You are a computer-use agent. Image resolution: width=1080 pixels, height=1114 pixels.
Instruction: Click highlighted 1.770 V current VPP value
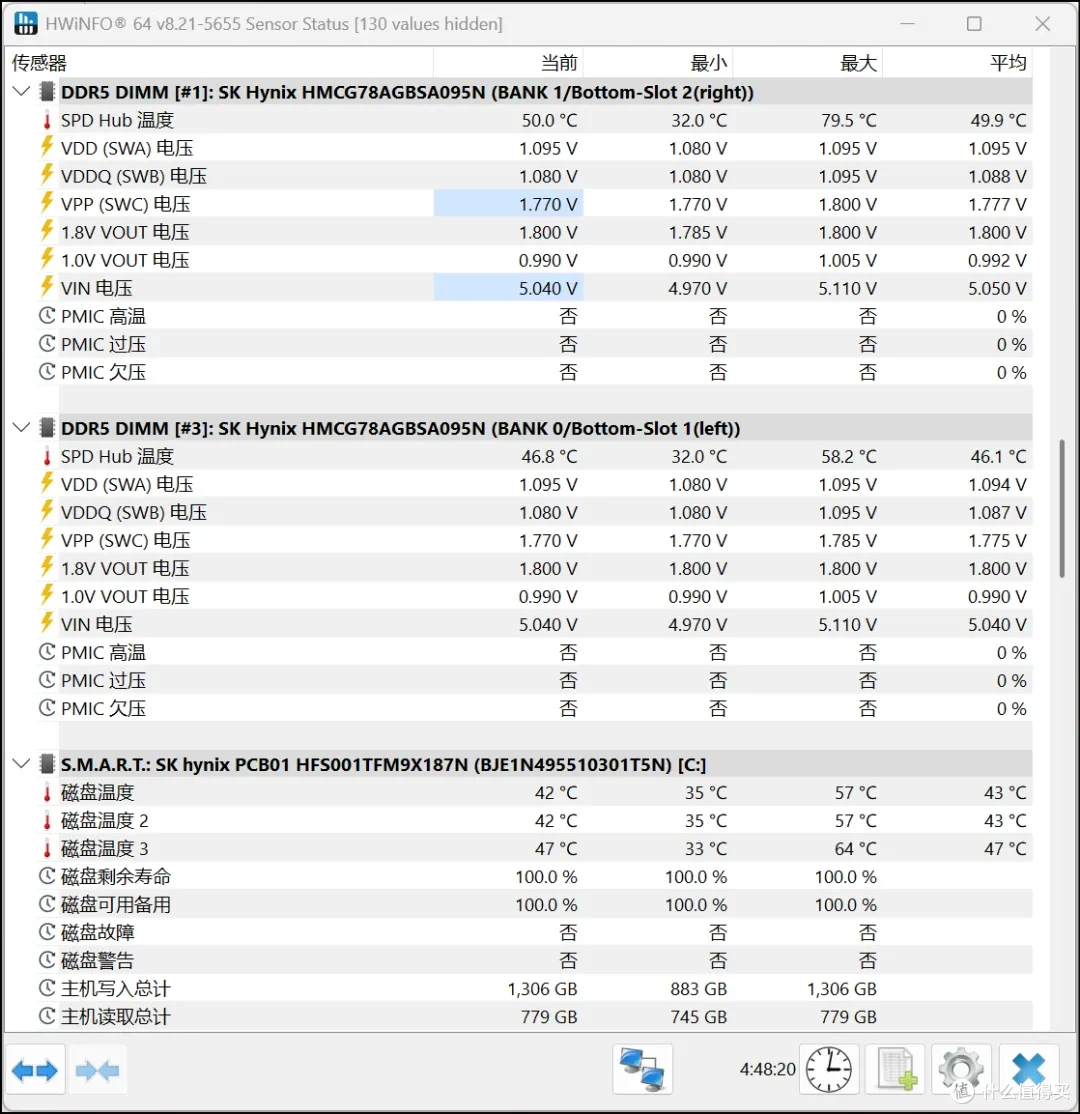(509, 204)
